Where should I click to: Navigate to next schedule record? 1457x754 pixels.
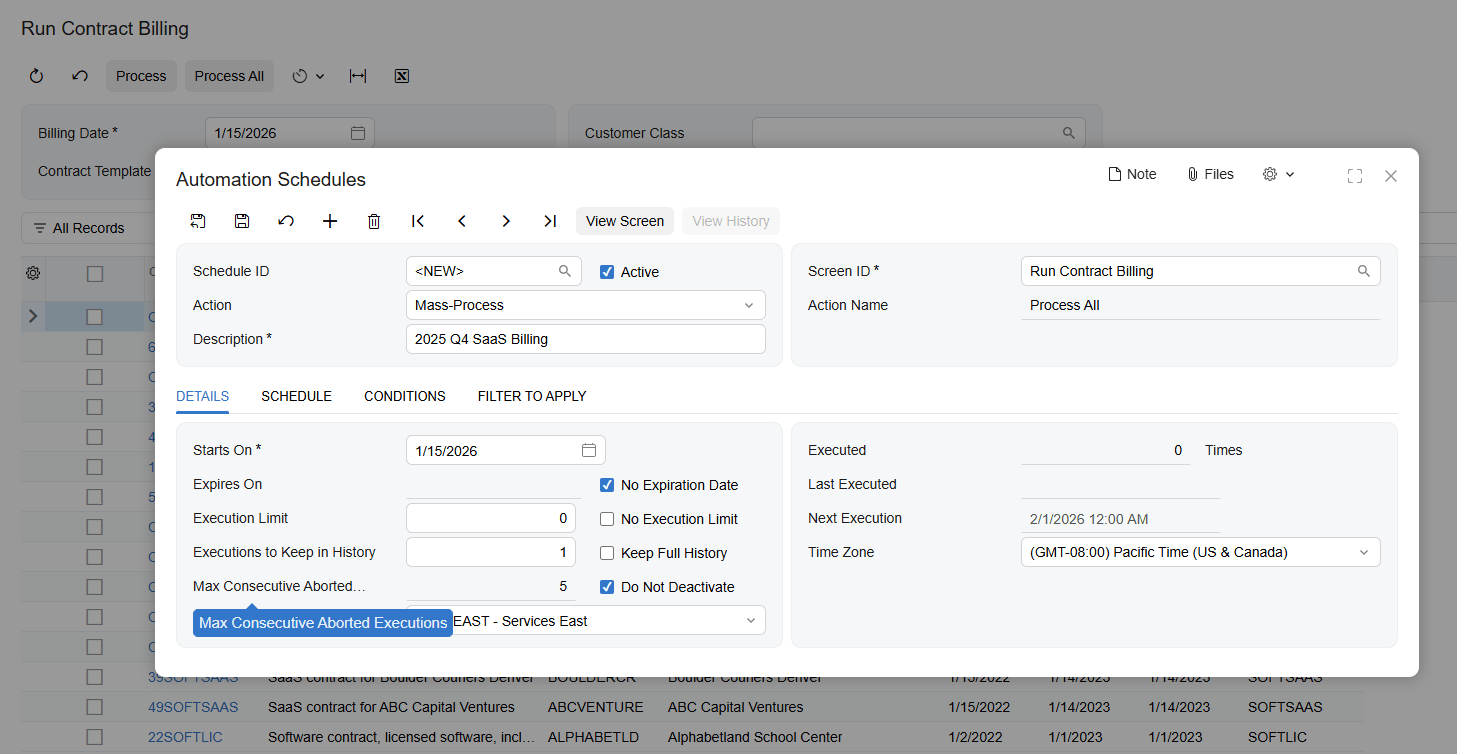506,221
